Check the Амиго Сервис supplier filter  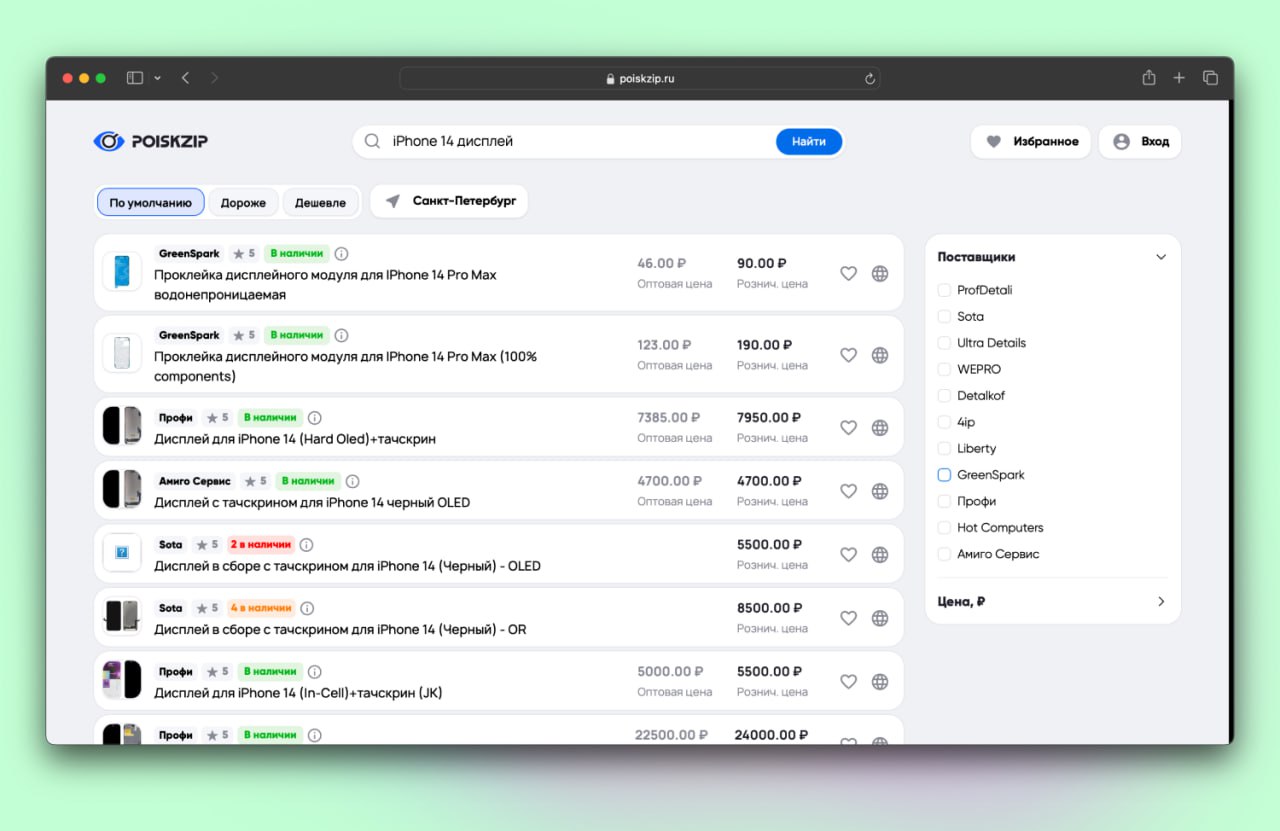click(944, 554)
